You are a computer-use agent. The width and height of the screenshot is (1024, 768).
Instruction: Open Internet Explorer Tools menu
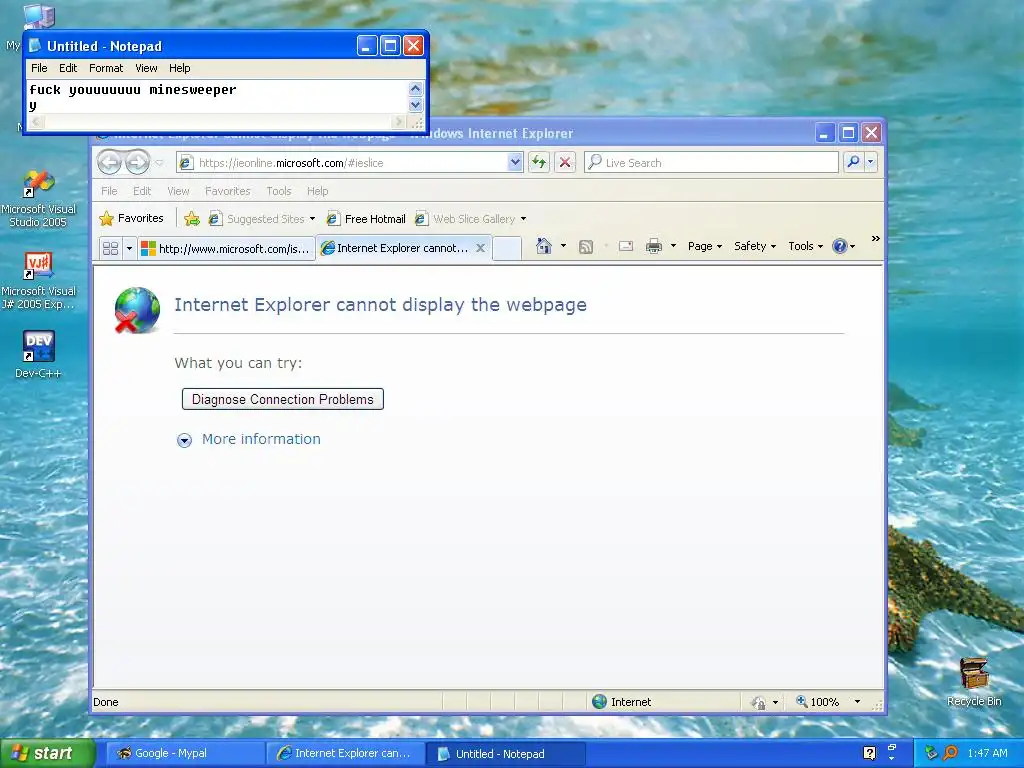coord(279,191)
